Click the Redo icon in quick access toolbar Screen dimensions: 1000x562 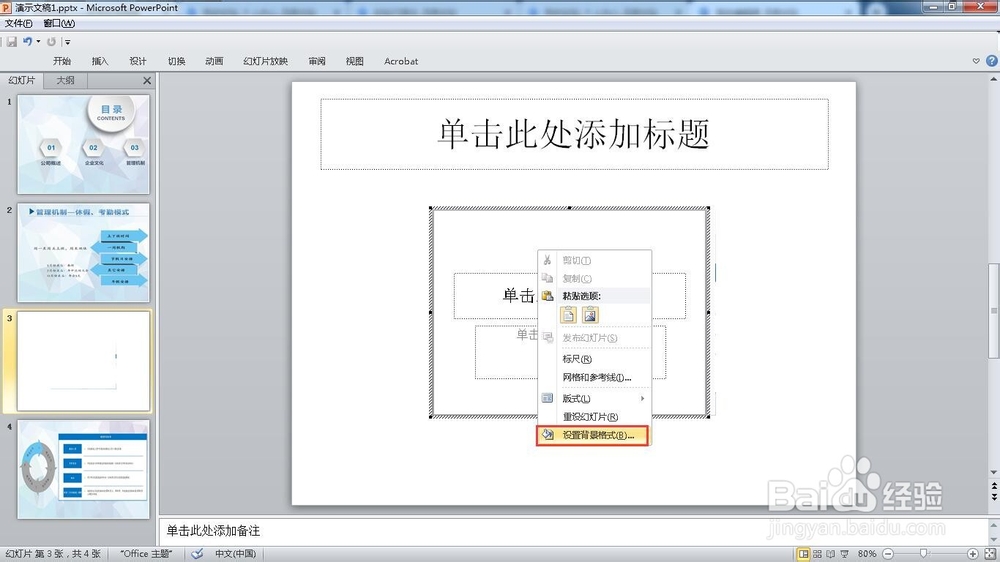[51, 41]
